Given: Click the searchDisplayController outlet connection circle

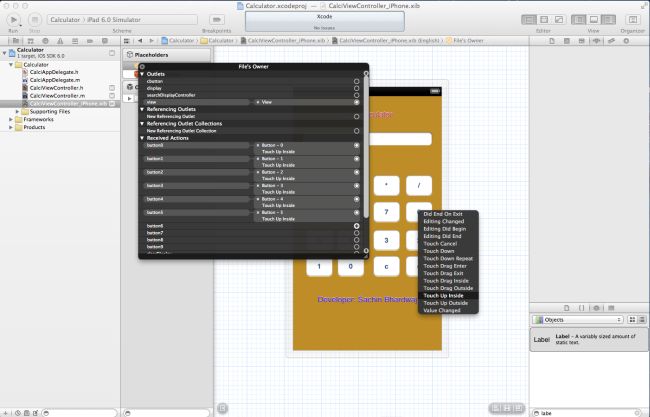Looking at the screenshot, I should (357, 95).
